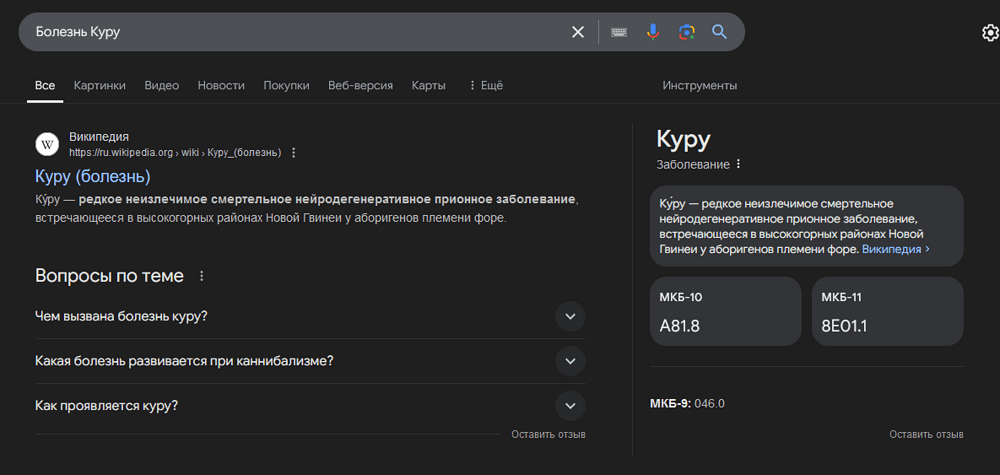Switch to the Картинки tab
1000x475 pixels.
point(99,85)
